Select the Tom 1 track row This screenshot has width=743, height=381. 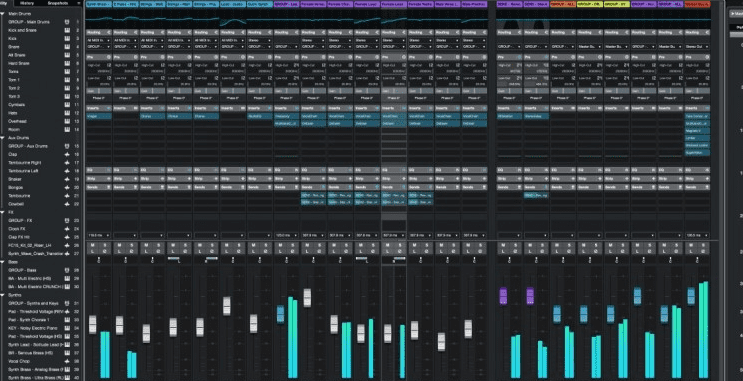41,80
